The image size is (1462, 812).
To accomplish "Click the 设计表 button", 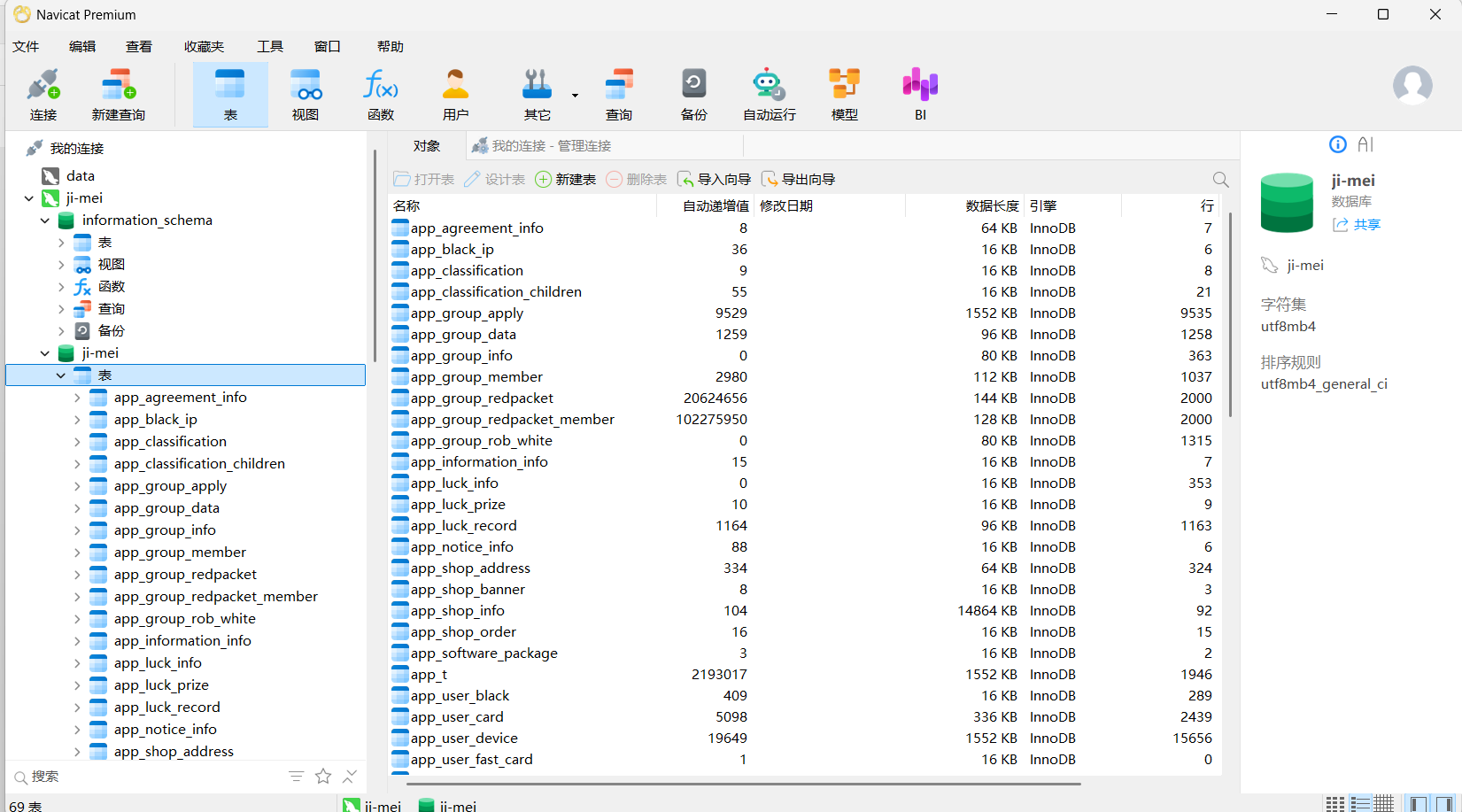I will pos(495,179).
